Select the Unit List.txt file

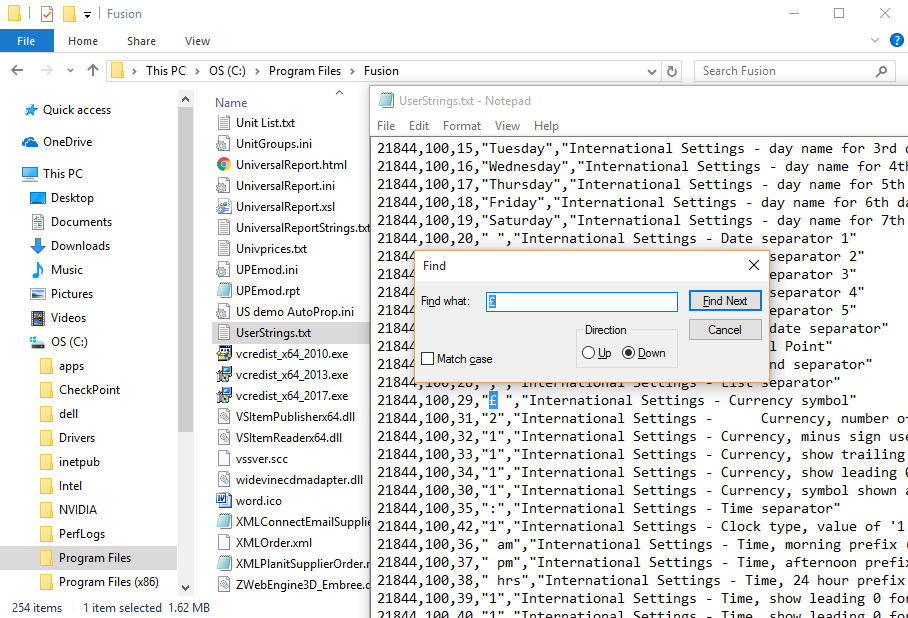click(265, 123)
